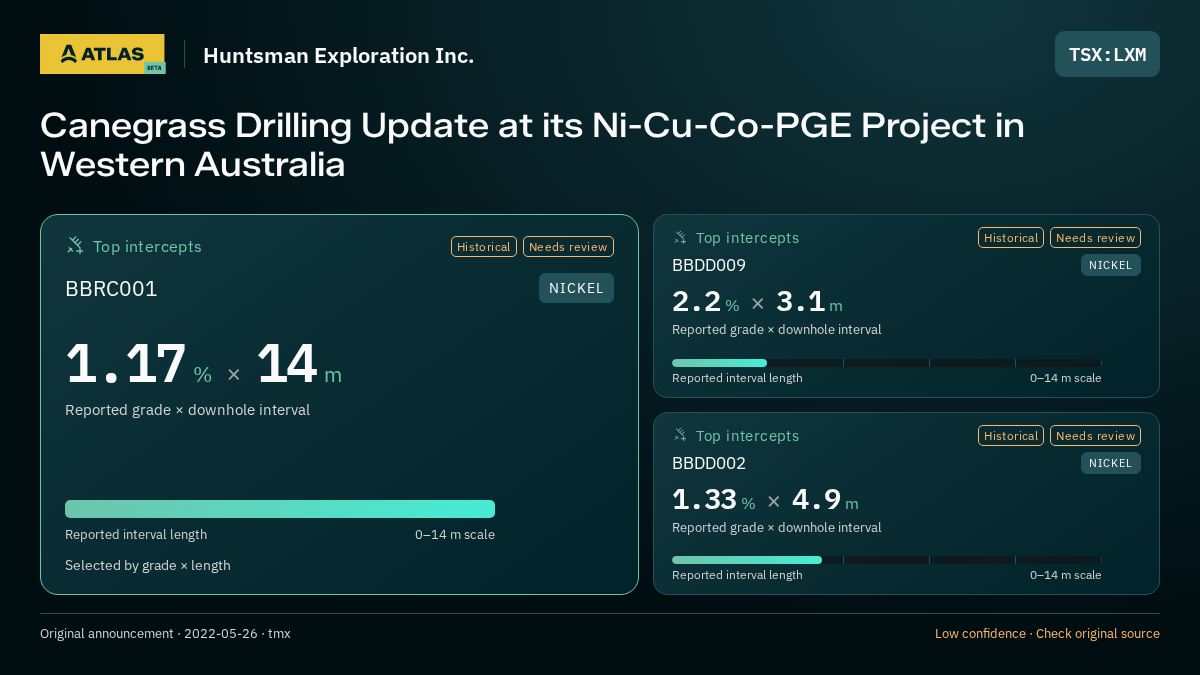Click the TSX:LXM ticker badge
Image resolution: width=1200 pixels, height=675 pixels.
(1107, 54)
